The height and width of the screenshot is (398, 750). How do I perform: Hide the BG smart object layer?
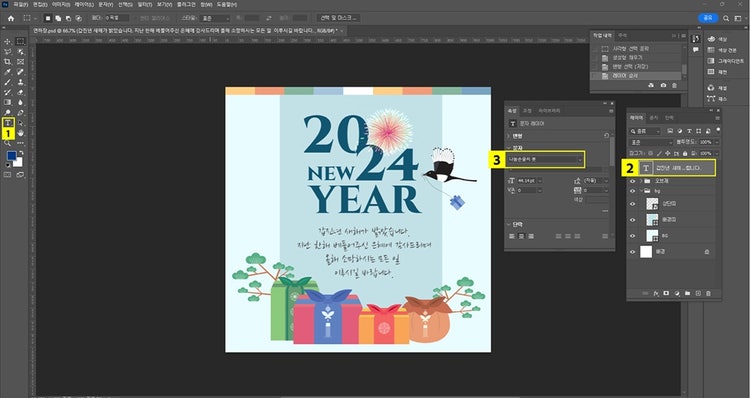coord(633,236)
